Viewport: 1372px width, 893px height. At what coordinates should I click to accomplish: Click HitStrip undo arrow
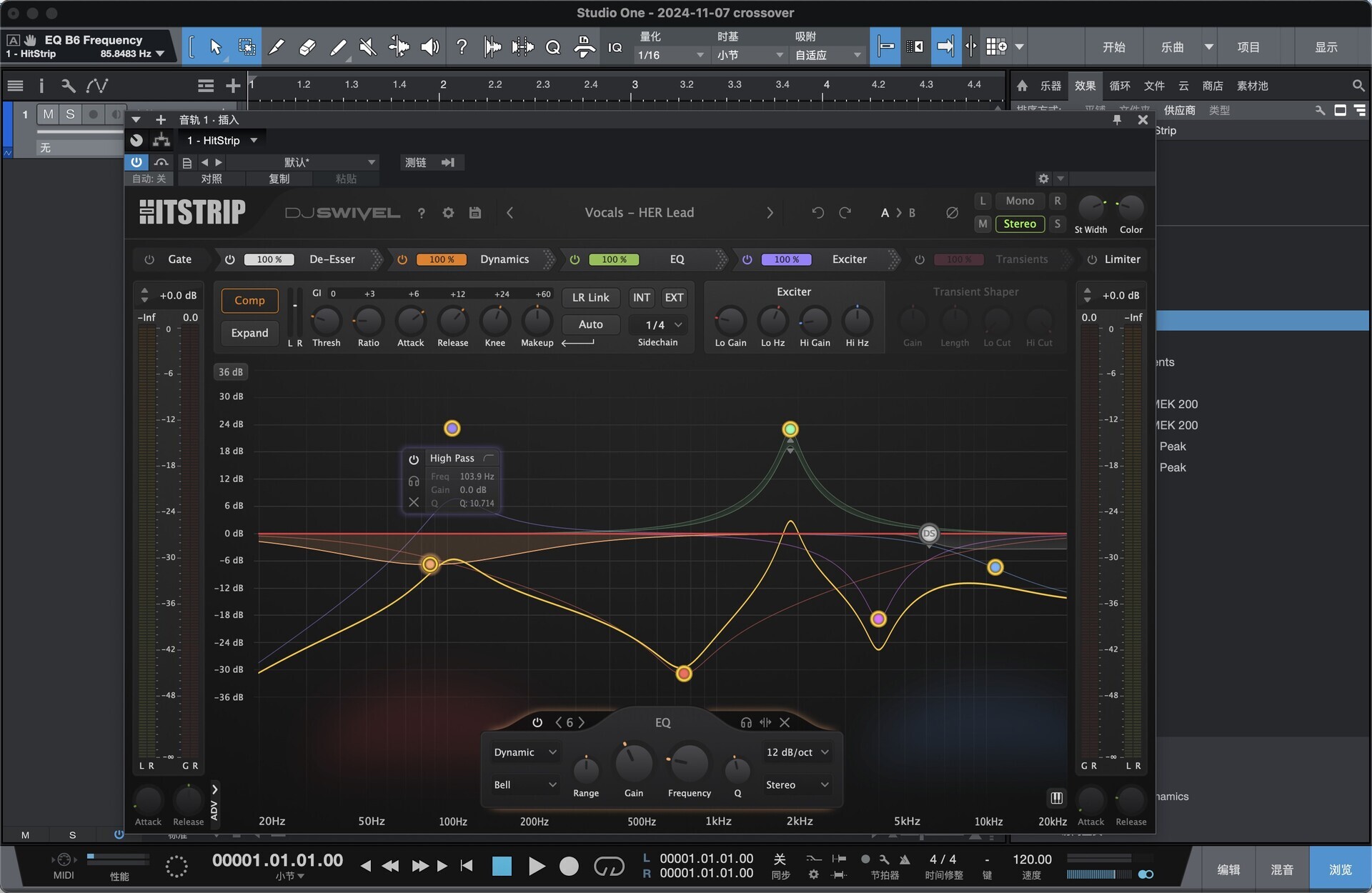pyautogui.click(x=817, y=213)
